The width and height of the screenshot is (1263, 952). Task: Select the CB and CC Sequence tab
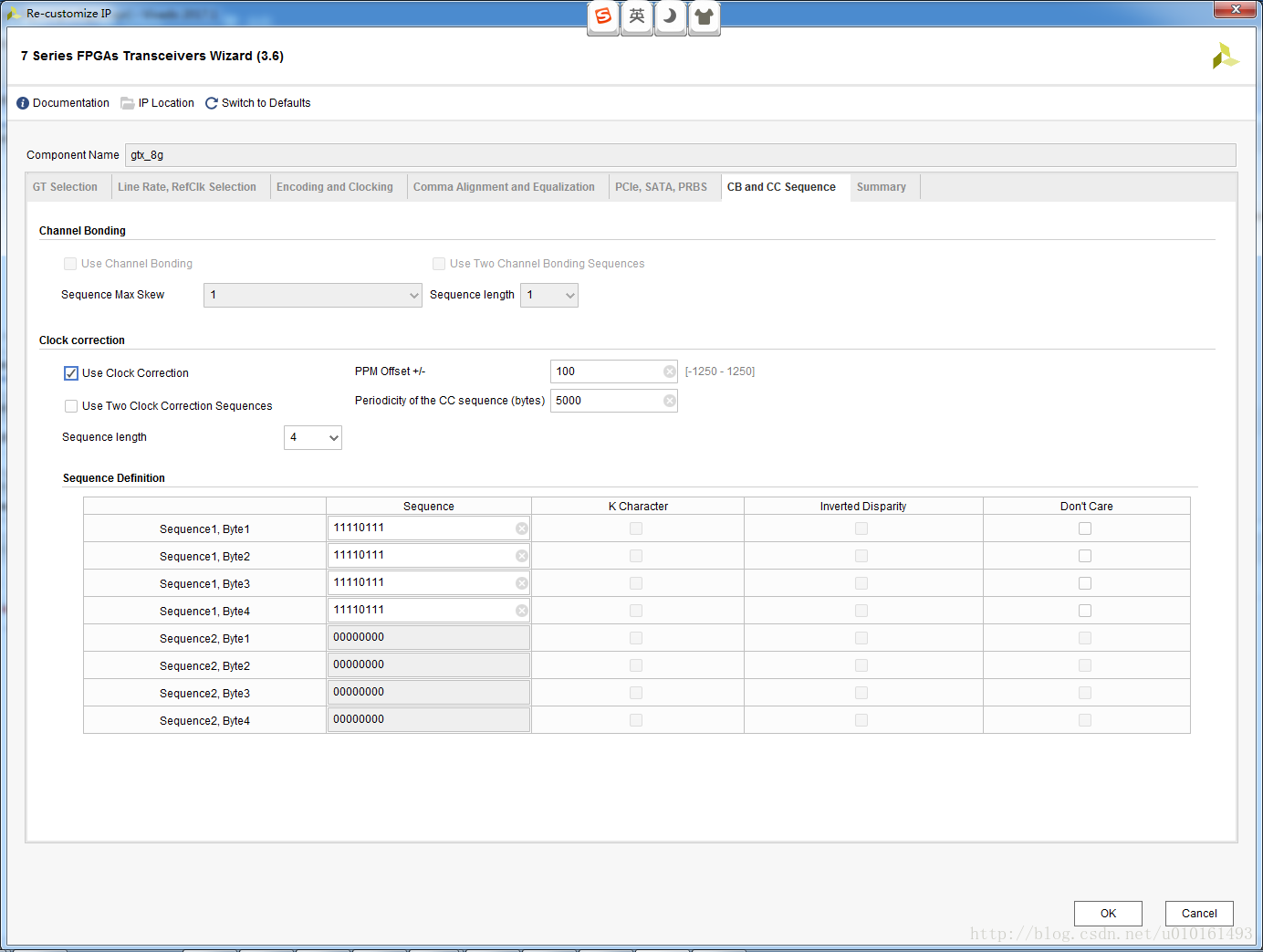pos(782,187)
